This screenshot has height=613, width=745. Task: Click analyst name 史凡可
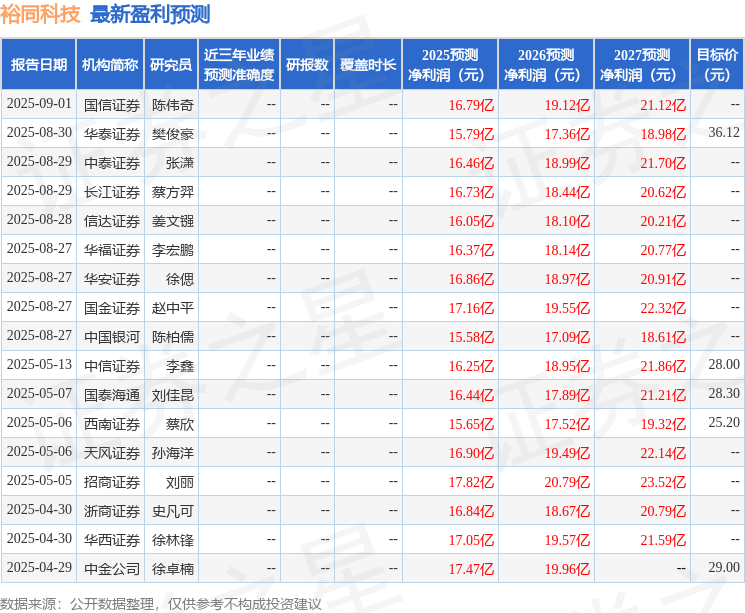[x=172, y=510]
